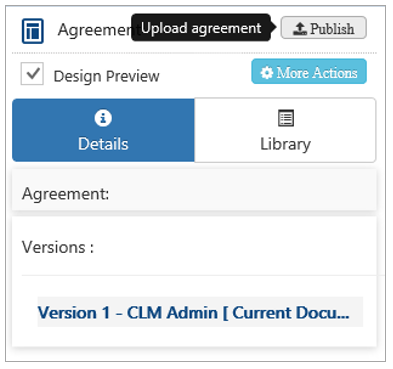Screen dimensions: 393x369
Task: Publish the agreement
Action: [x=324, y=28]
